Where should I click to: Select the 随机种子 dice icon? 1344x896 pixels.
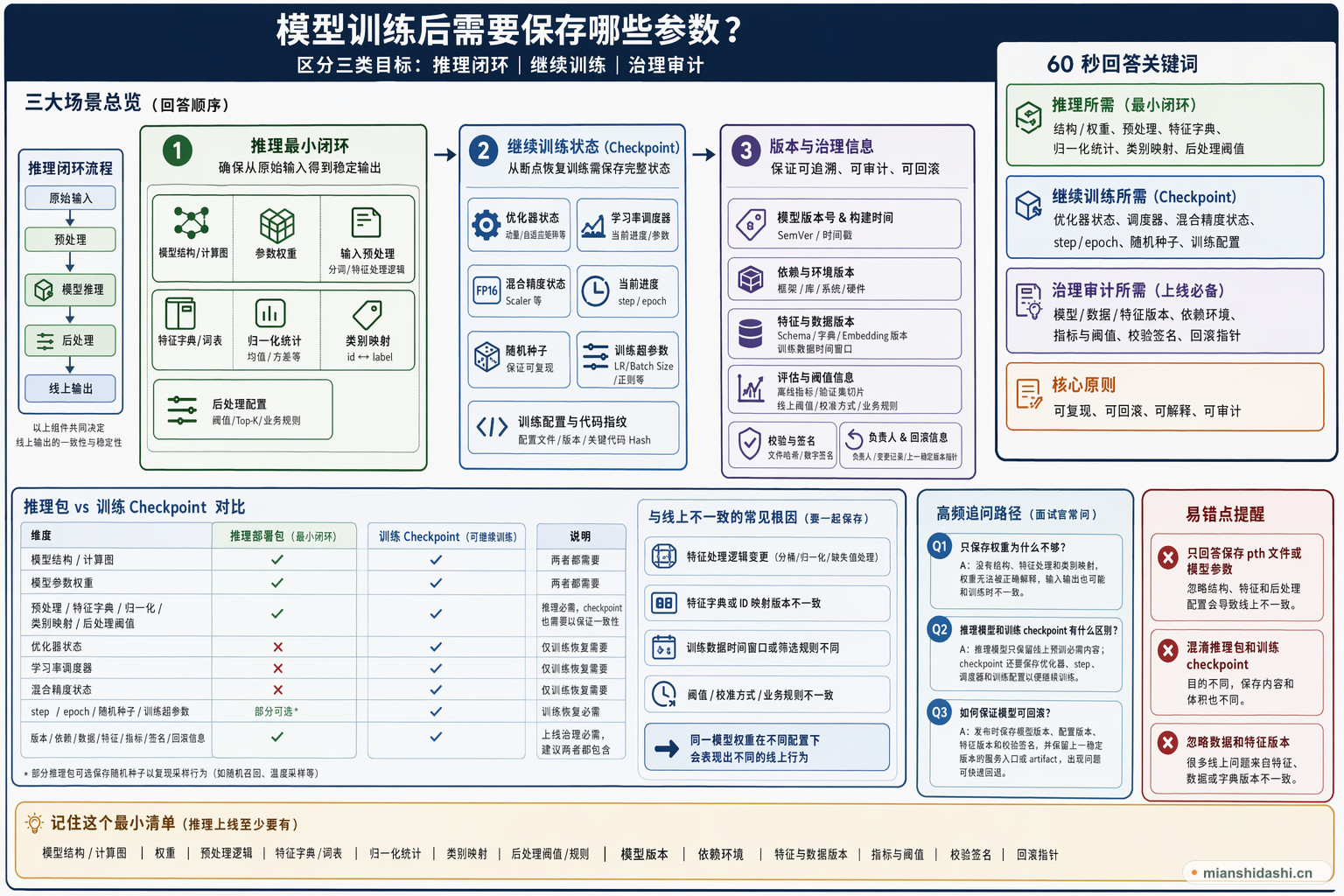(486, 357)
